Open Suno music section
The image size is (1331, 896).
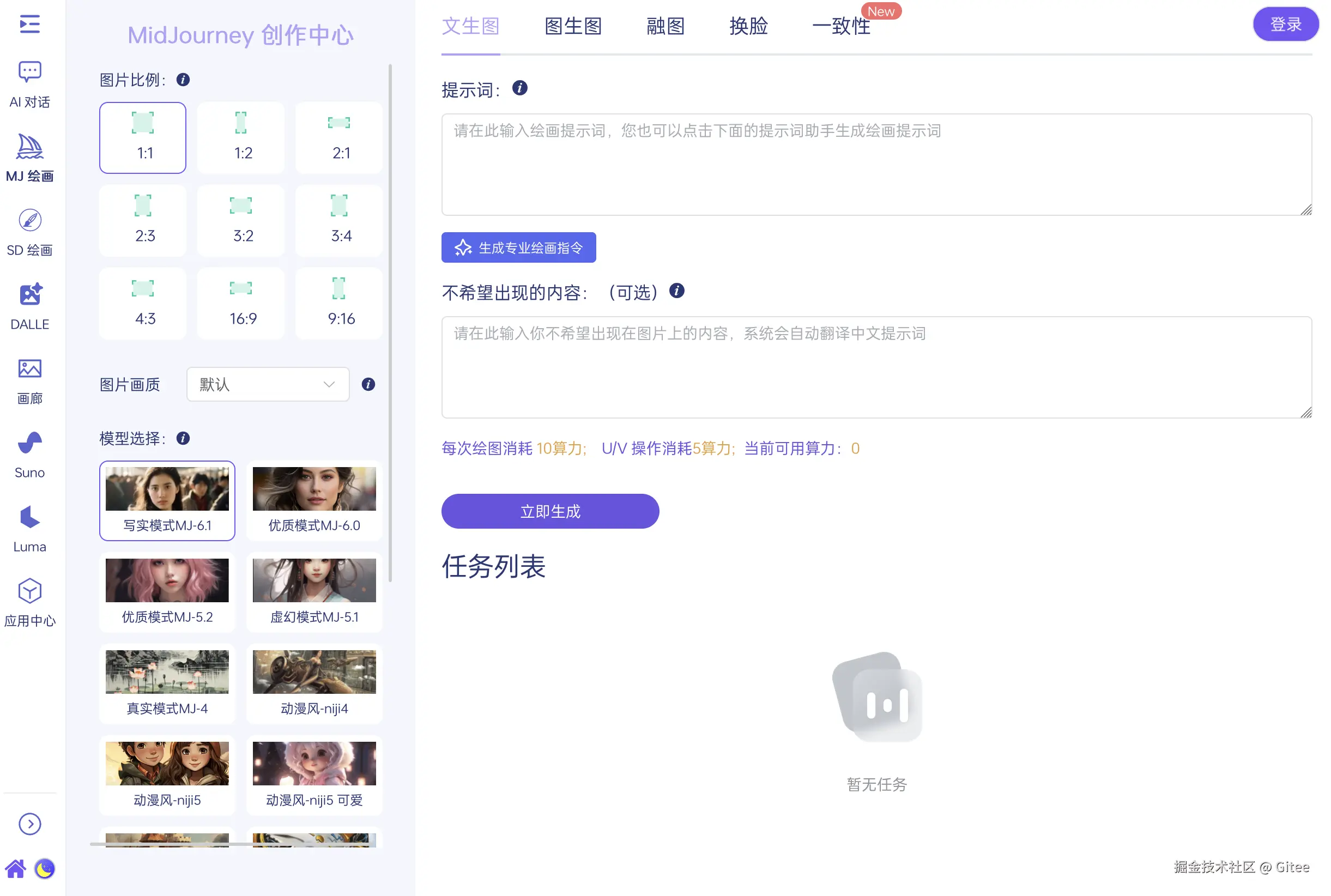[29, 455]
